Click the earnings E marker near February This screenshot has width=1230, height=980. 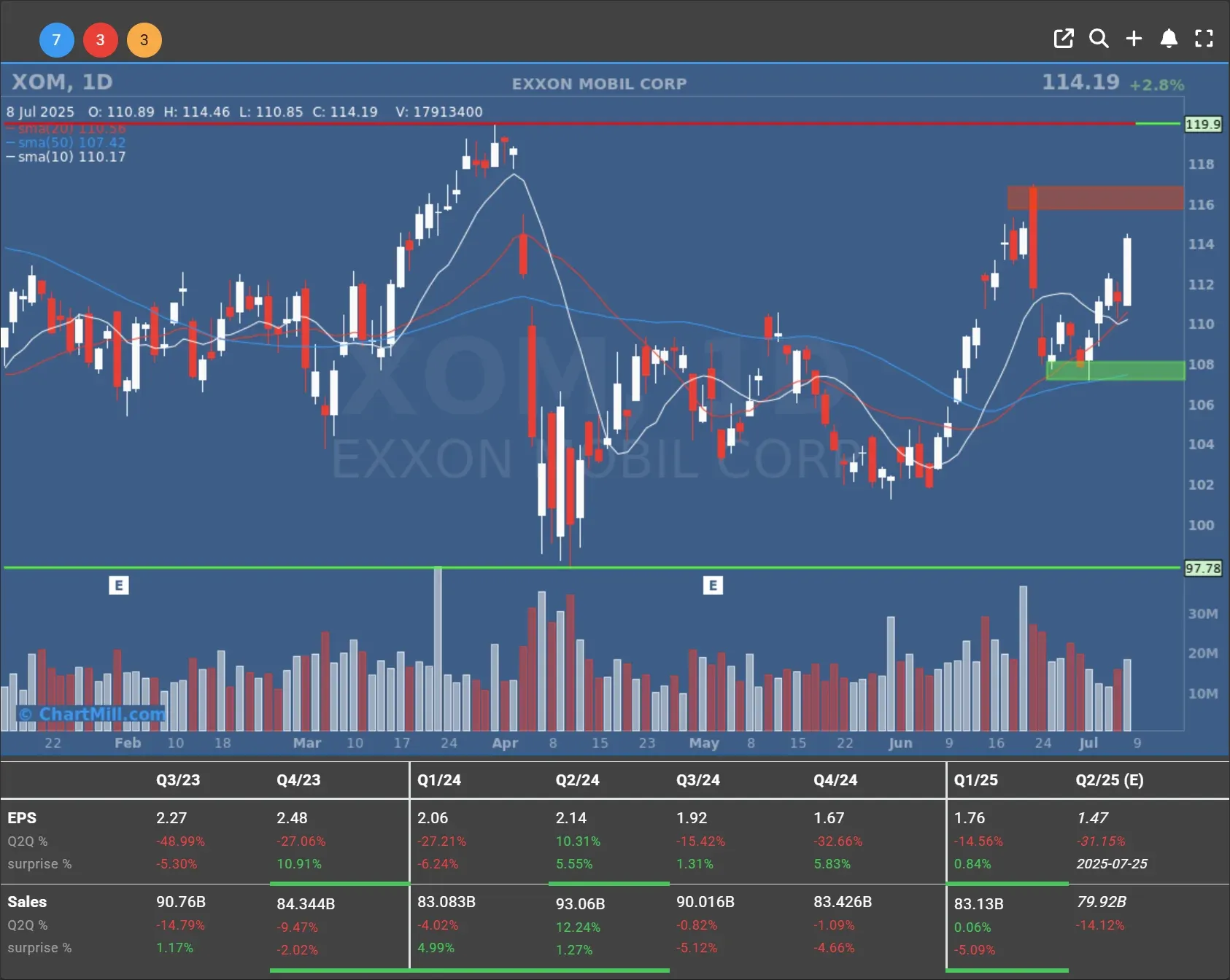119,585
